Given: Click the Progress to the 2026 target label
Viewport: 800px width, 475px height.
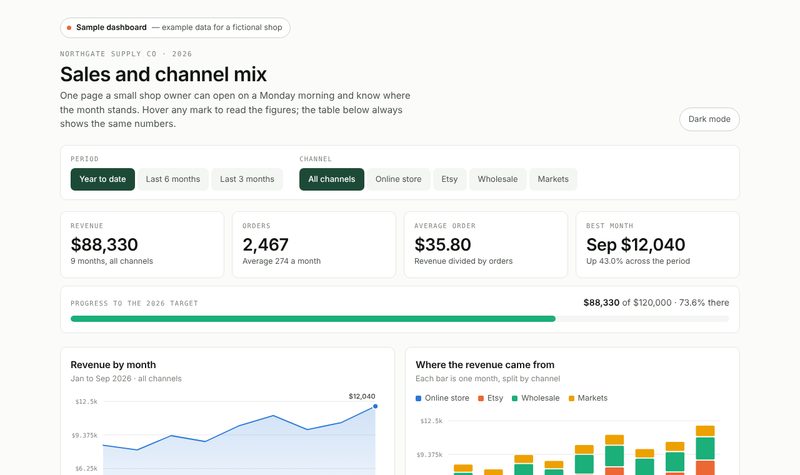Looking at the screenshot, I should click(134, 303).
